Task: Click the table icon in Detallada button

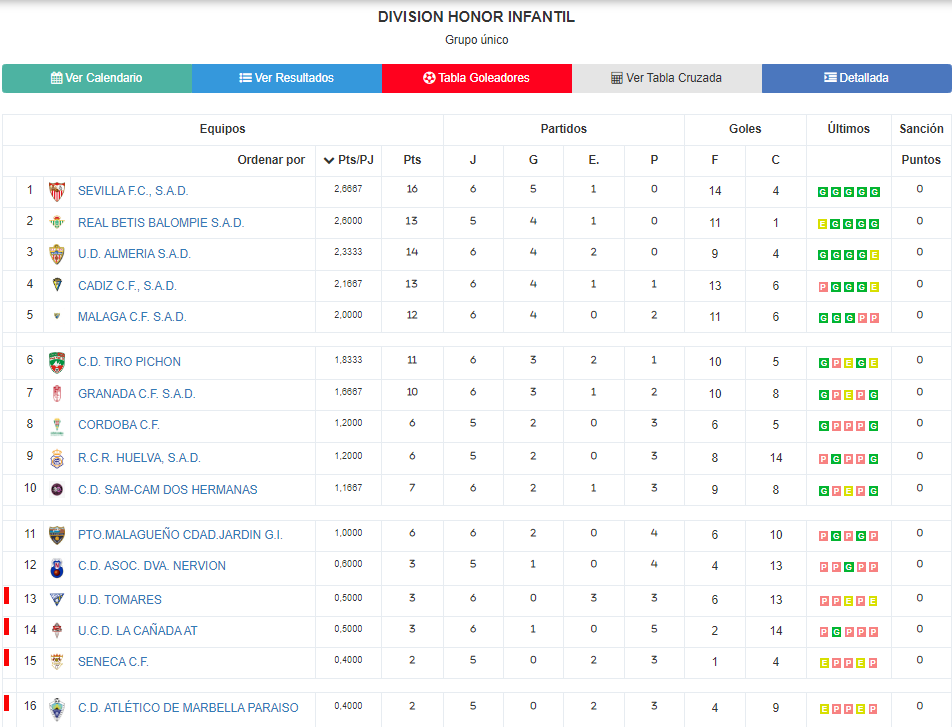Action: [x=830, y=77]
